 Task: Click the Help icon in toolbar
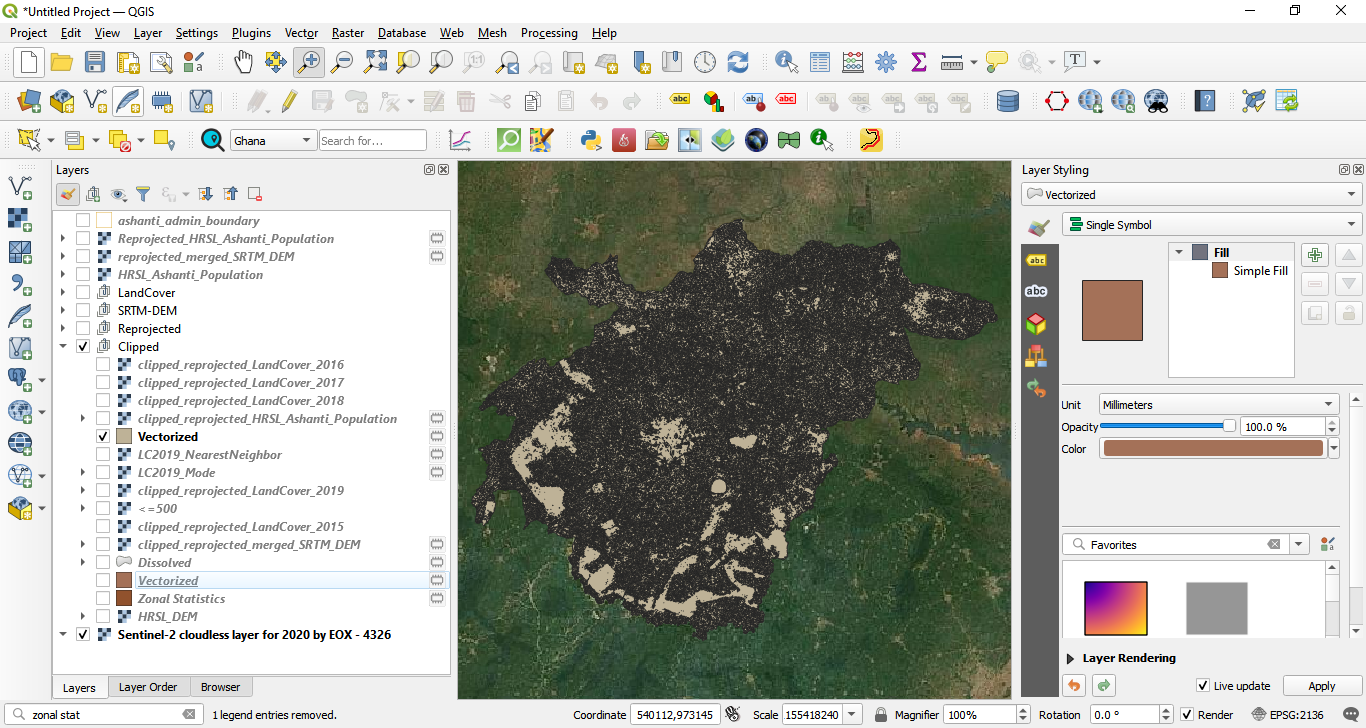(1206, 101)
